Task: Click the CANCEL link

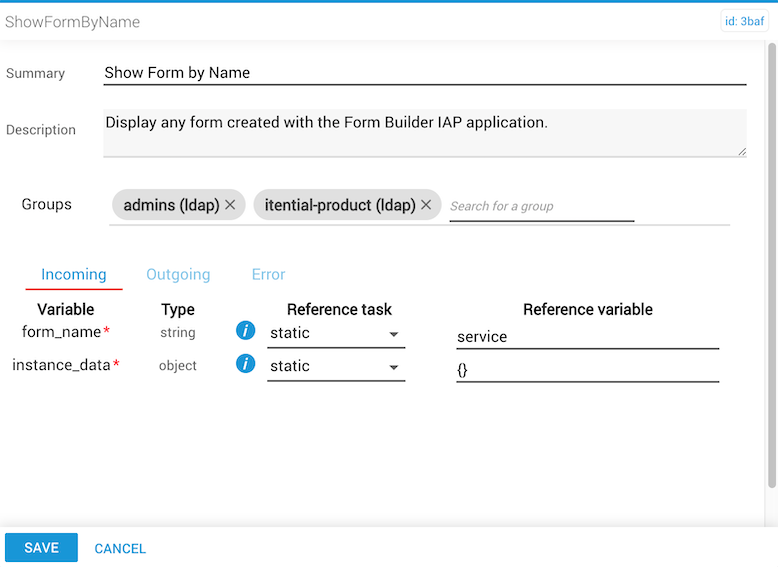Action: 120,549
